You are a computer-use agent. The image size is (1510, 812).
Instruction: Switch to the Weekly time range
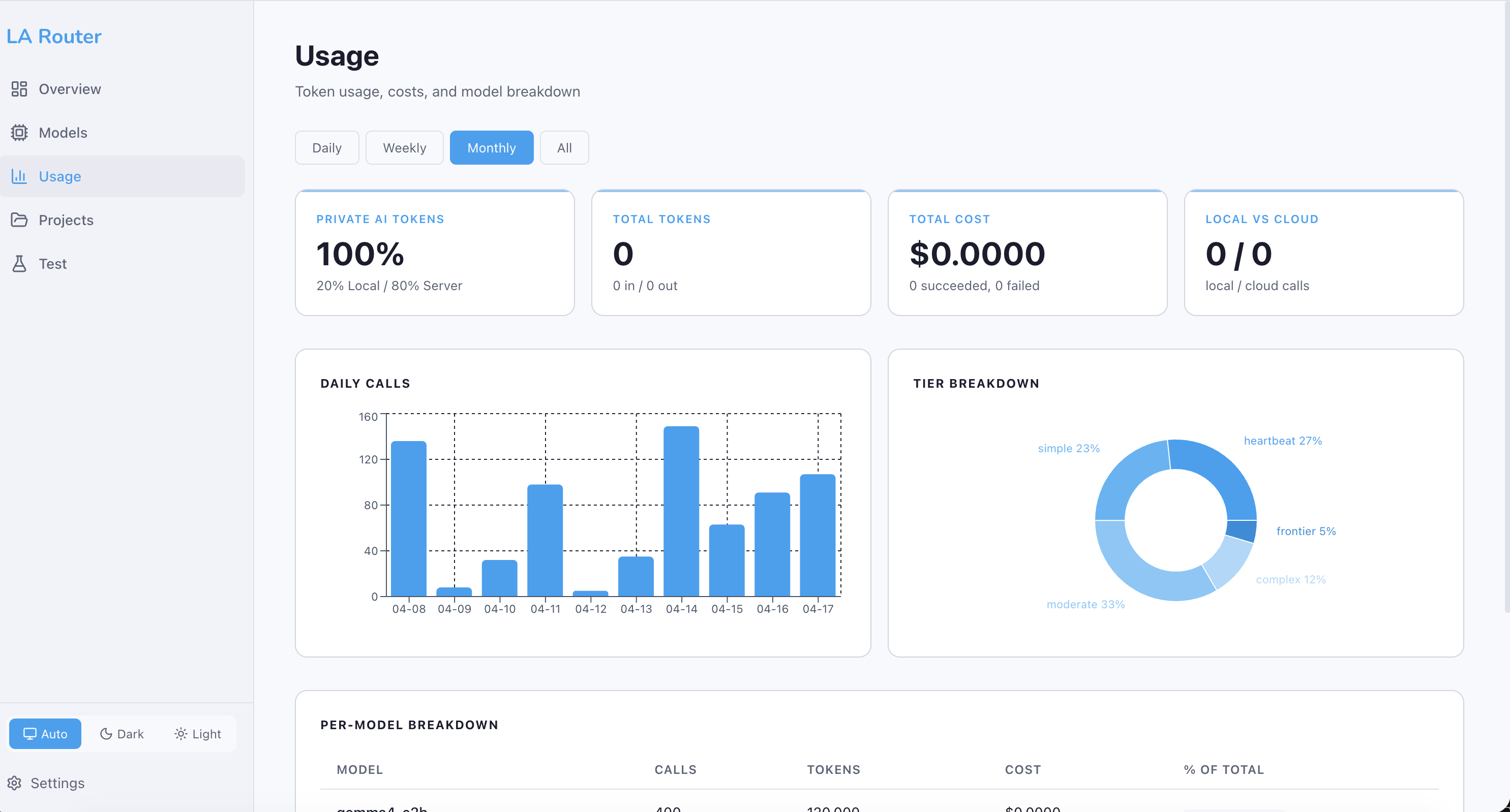pos(405,148)
